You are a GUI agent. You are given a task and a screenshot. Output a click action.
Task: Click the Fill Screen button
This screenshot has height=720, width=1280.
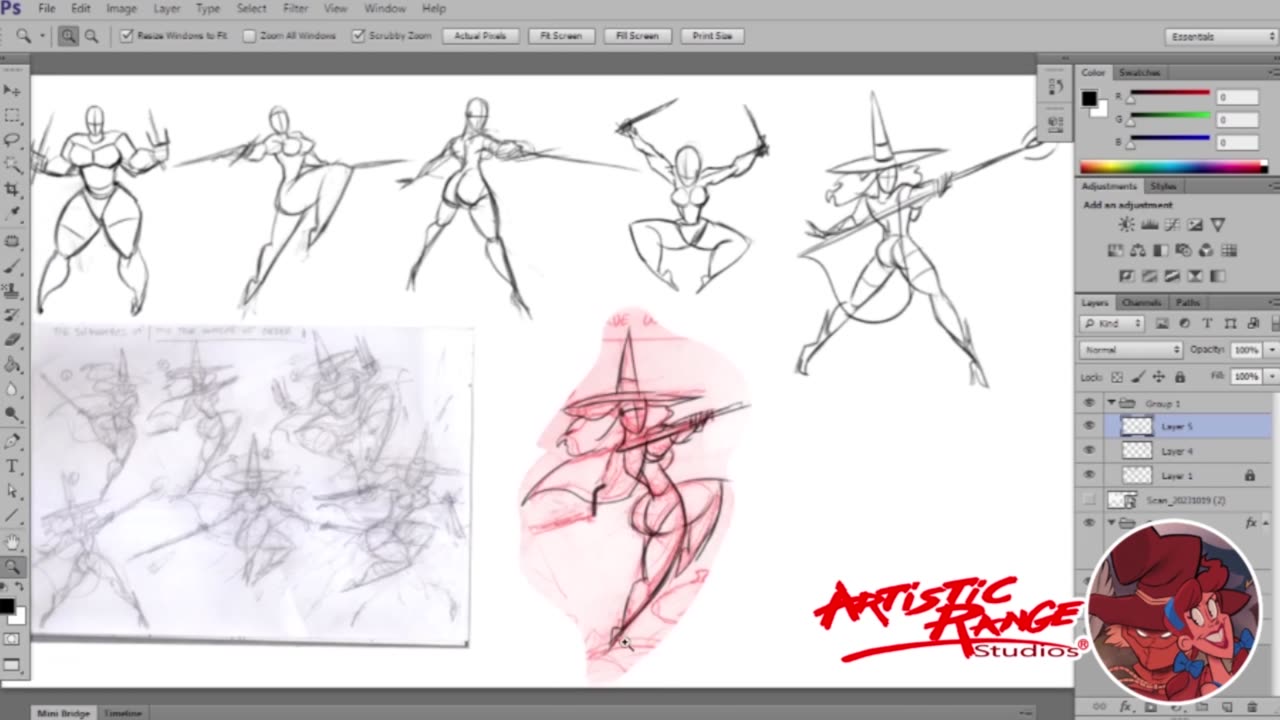point(637,36)
